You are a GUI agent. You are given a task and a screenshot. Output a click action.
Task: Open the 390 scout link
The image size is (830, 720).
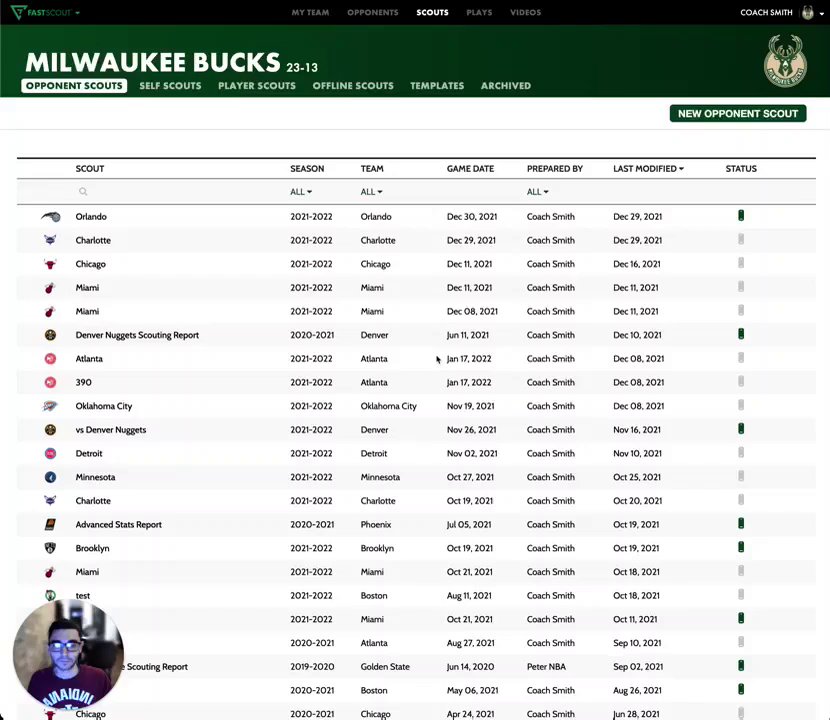[83, 382]
